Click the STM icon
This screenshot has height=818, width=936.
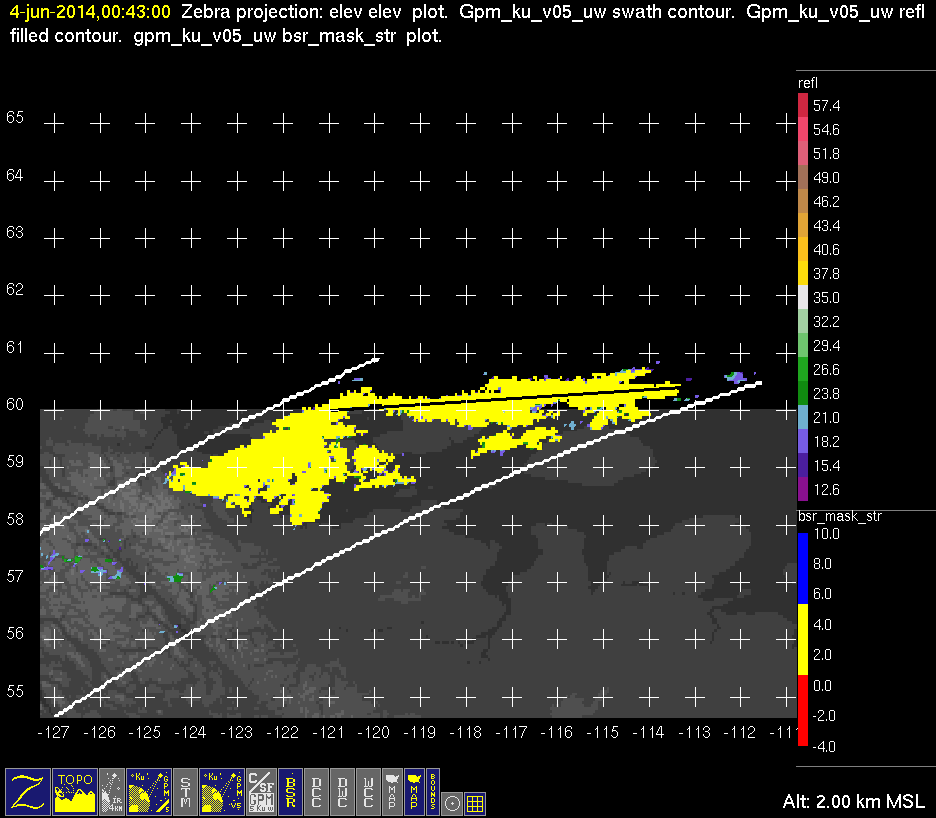(186, 790)
